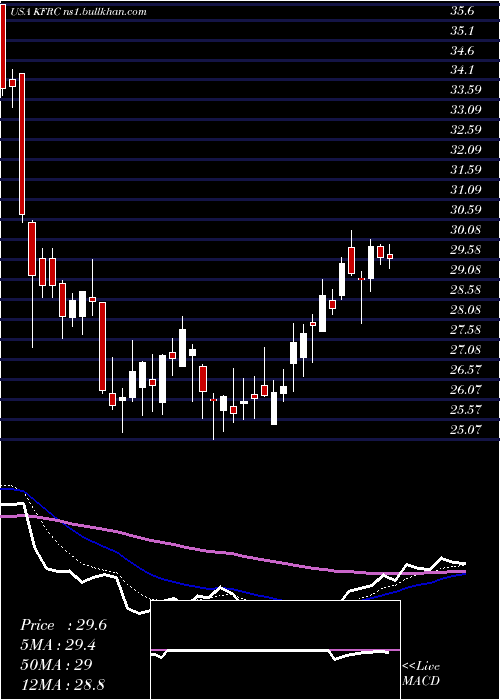Click the 35.1 price axis label
Image resolution: width=500 pixels, height=700 pixels.
point(462,31)
